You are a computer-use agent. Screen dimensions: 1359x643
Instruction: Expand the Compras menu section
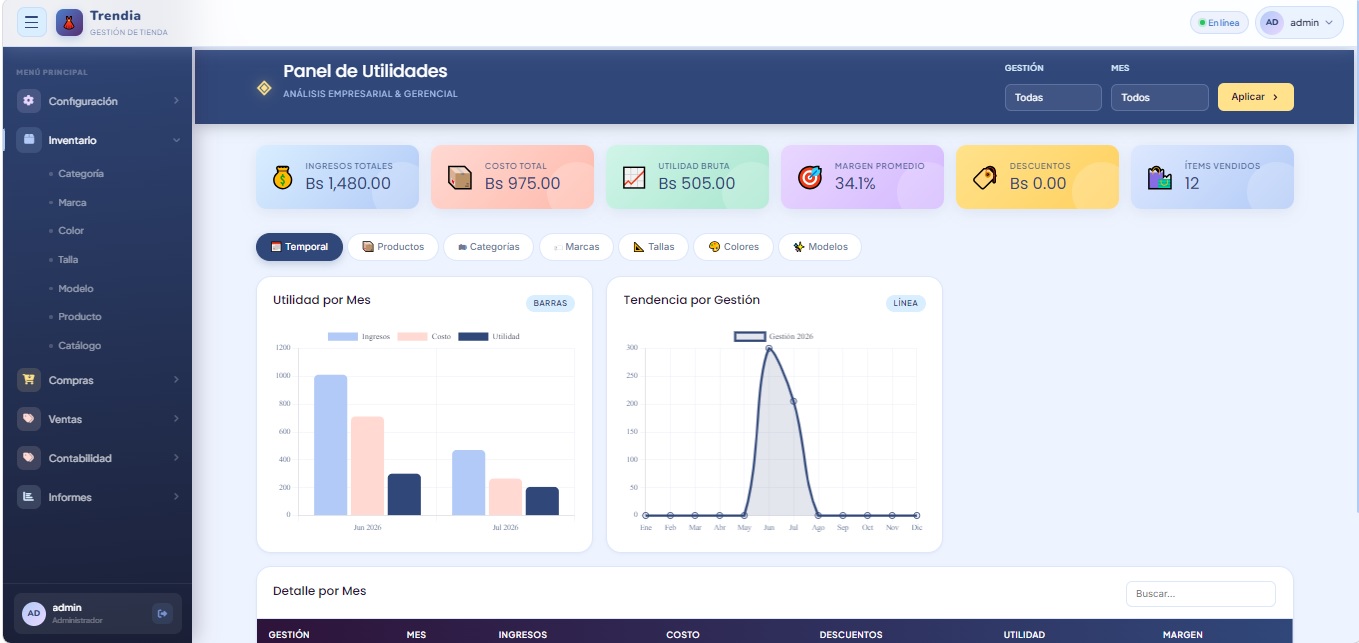(98, 380)
